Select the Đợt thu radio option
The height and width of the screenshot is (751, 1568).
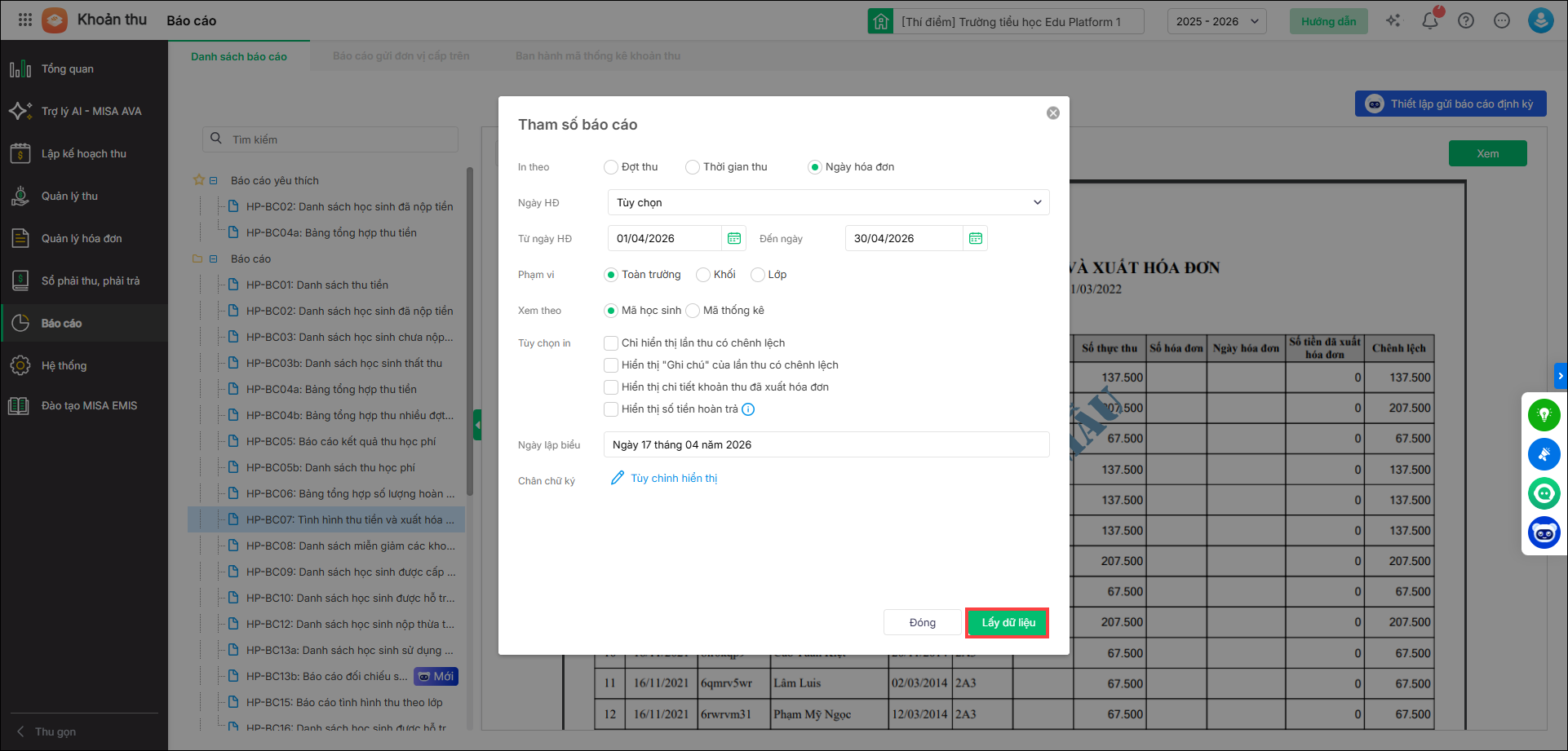coord(611,167)
